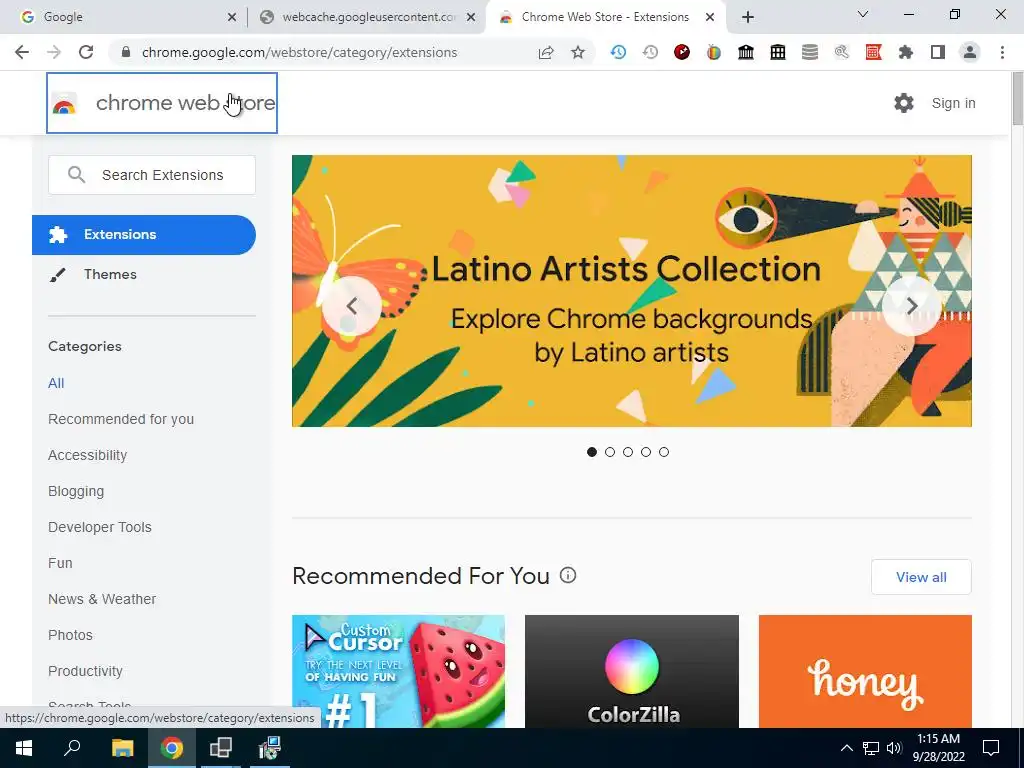Open the Custom Cursor extension card
This screenshot has height=768, width=1024.
click(398, 671)
